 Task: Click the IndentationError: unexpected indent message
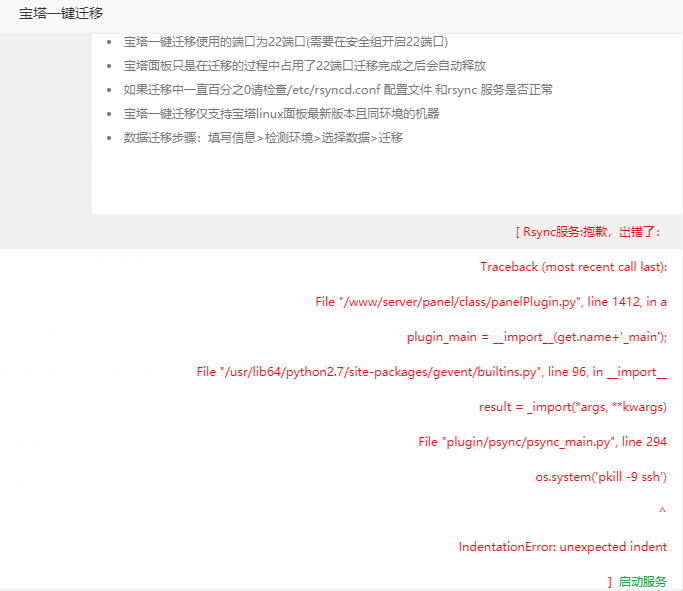tap(562, 547)
